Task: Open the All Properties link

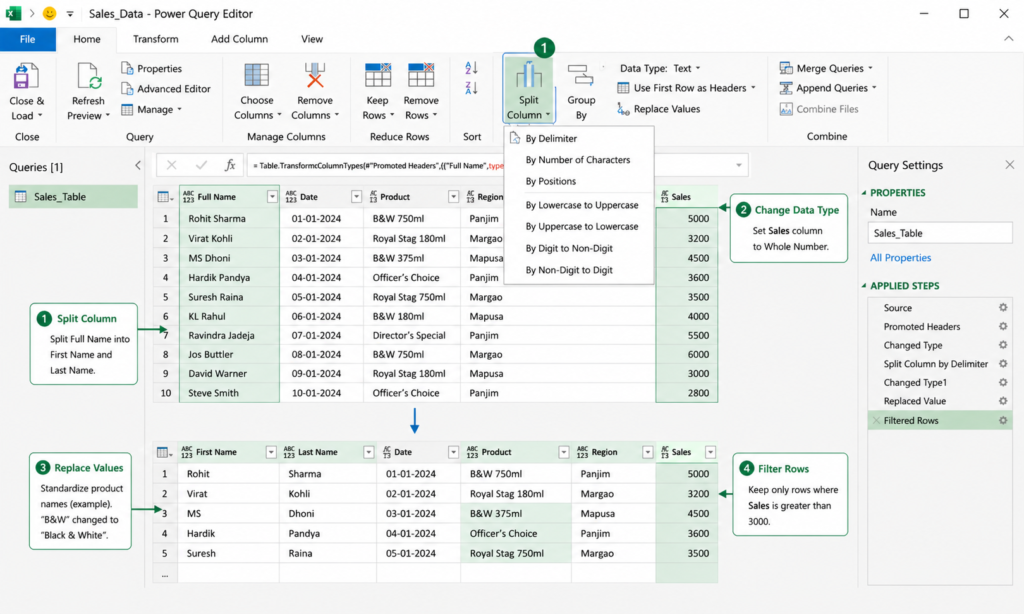Action: [x=900, y=257]
